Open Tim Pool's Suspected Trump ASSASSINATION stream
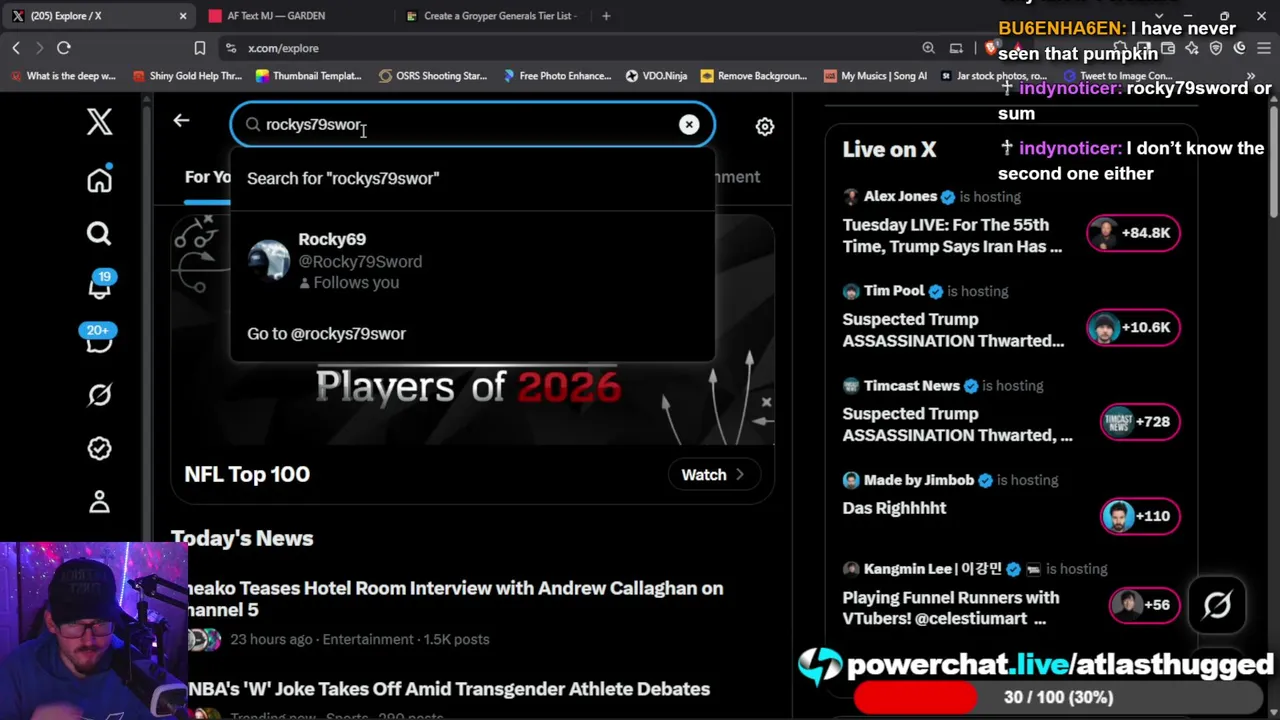This screenshot has width=1280, height=720. pos(953,330)
